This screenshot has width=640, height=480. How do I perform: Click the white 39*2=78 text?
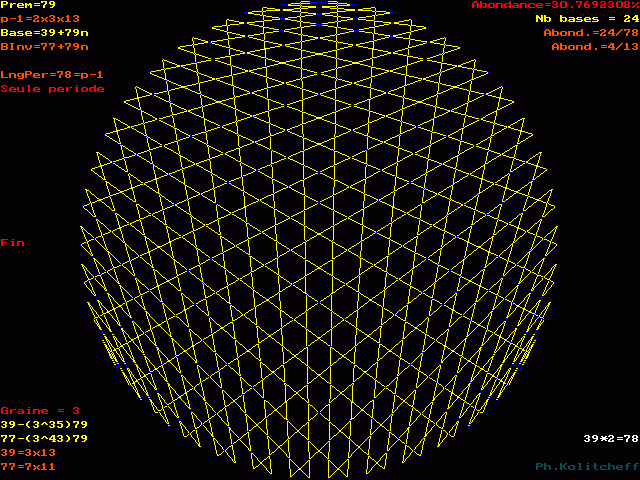coord(611,439)
